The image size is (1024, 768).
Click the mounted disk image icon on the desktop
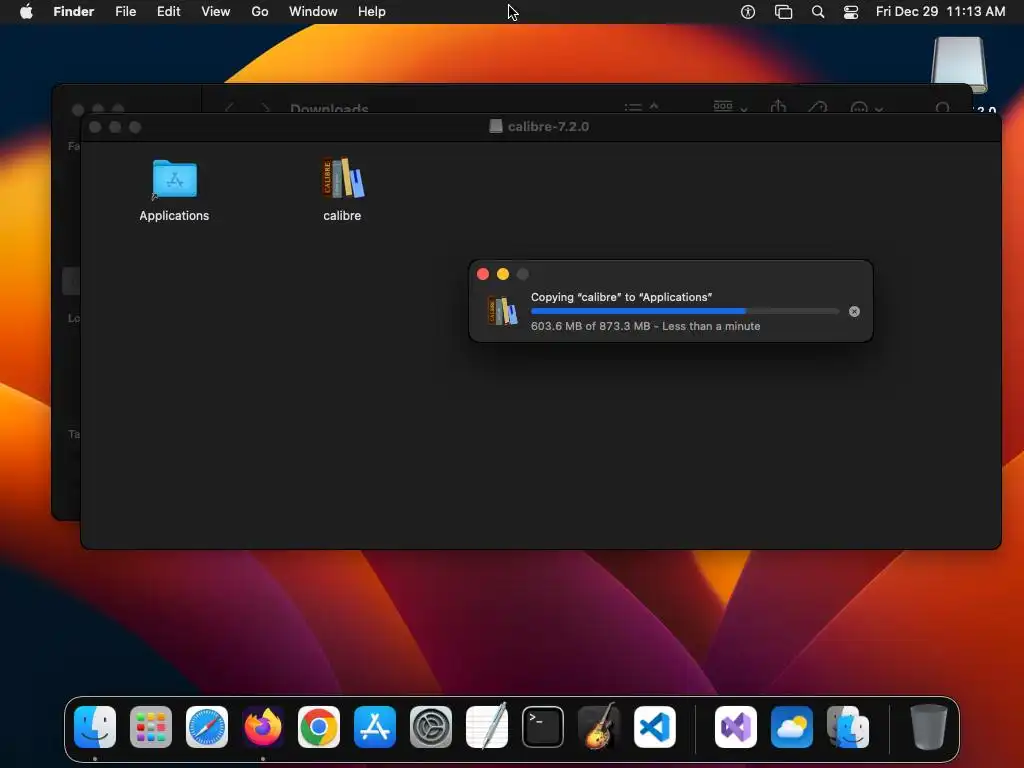pyautogui.click(x=959, y=65)
